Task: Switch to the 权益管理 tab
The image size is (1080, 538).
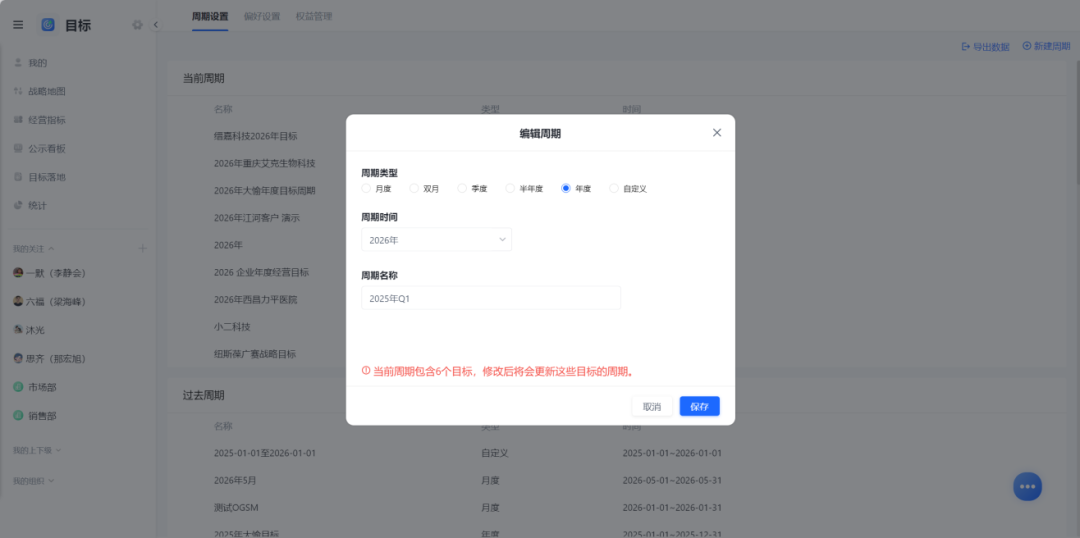Action: [x=314, y=17]
